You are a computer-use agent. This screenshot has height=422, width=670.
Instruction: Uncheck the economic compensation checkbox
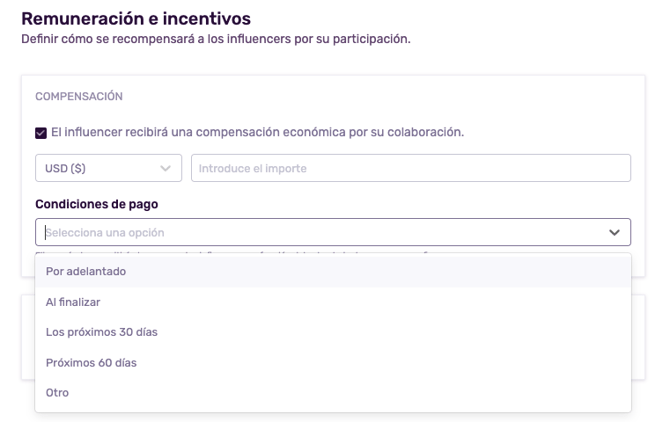pos(41,132)
